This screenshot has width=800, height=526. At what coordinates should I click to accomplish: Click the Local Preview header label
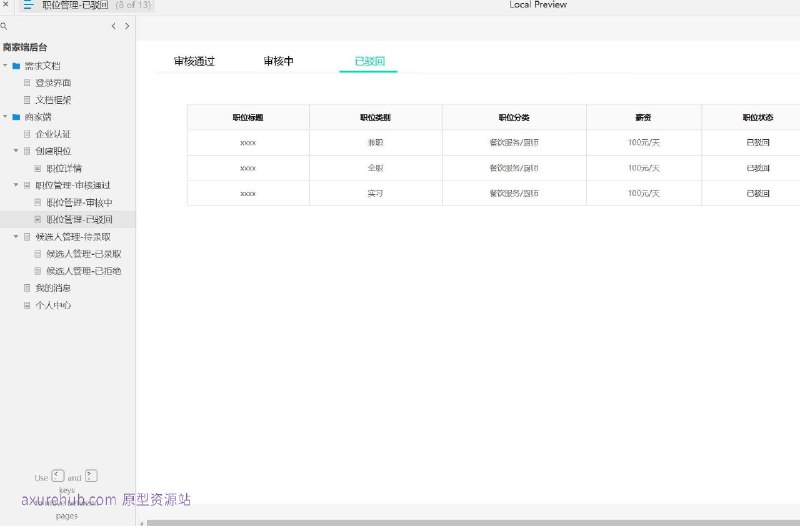pos(538,5)
